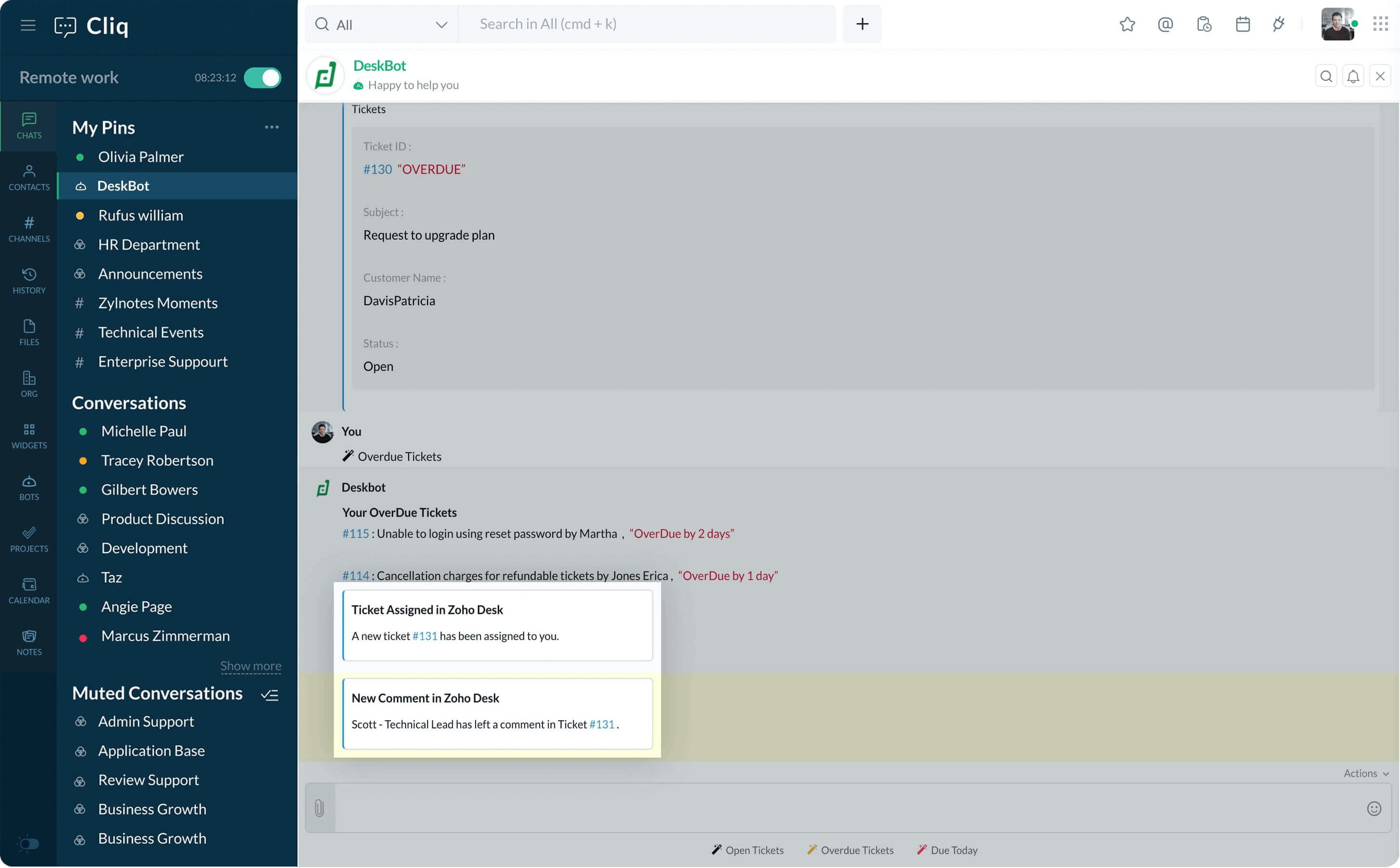The image size is (1400, 868).
Task: Click the paperclip attachment icon
Action: click(x=320, y=808)
